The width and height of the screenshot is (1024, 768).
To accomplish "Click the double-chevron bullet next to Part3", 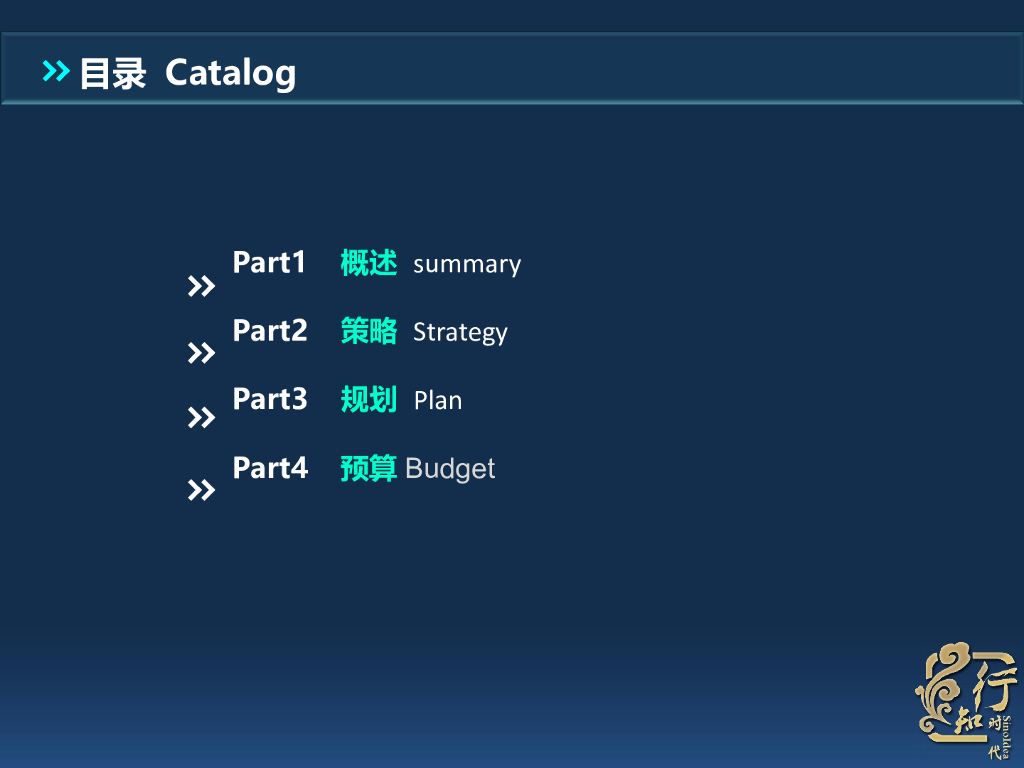I will [x=201, y=418].
